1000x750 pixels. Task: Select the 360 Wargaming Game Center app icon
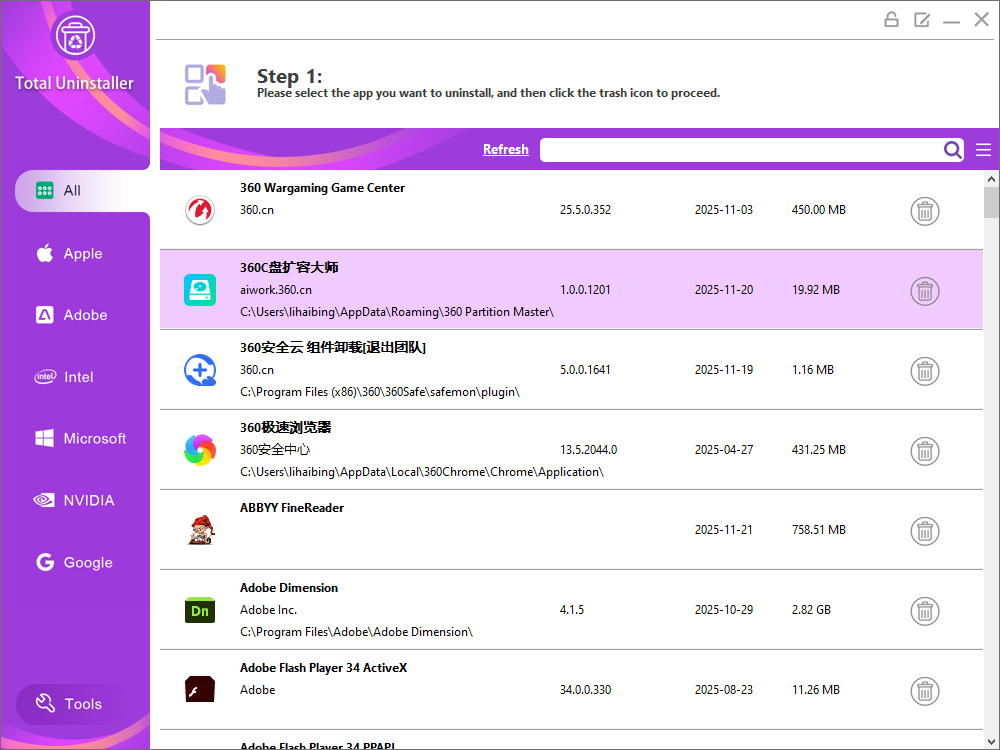coord(200,210)
